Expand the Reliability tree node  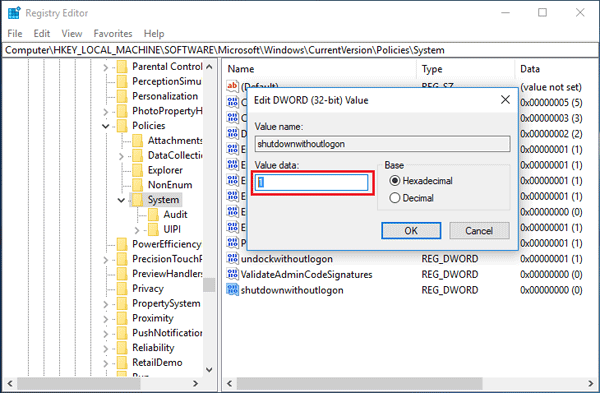(106, 349)
